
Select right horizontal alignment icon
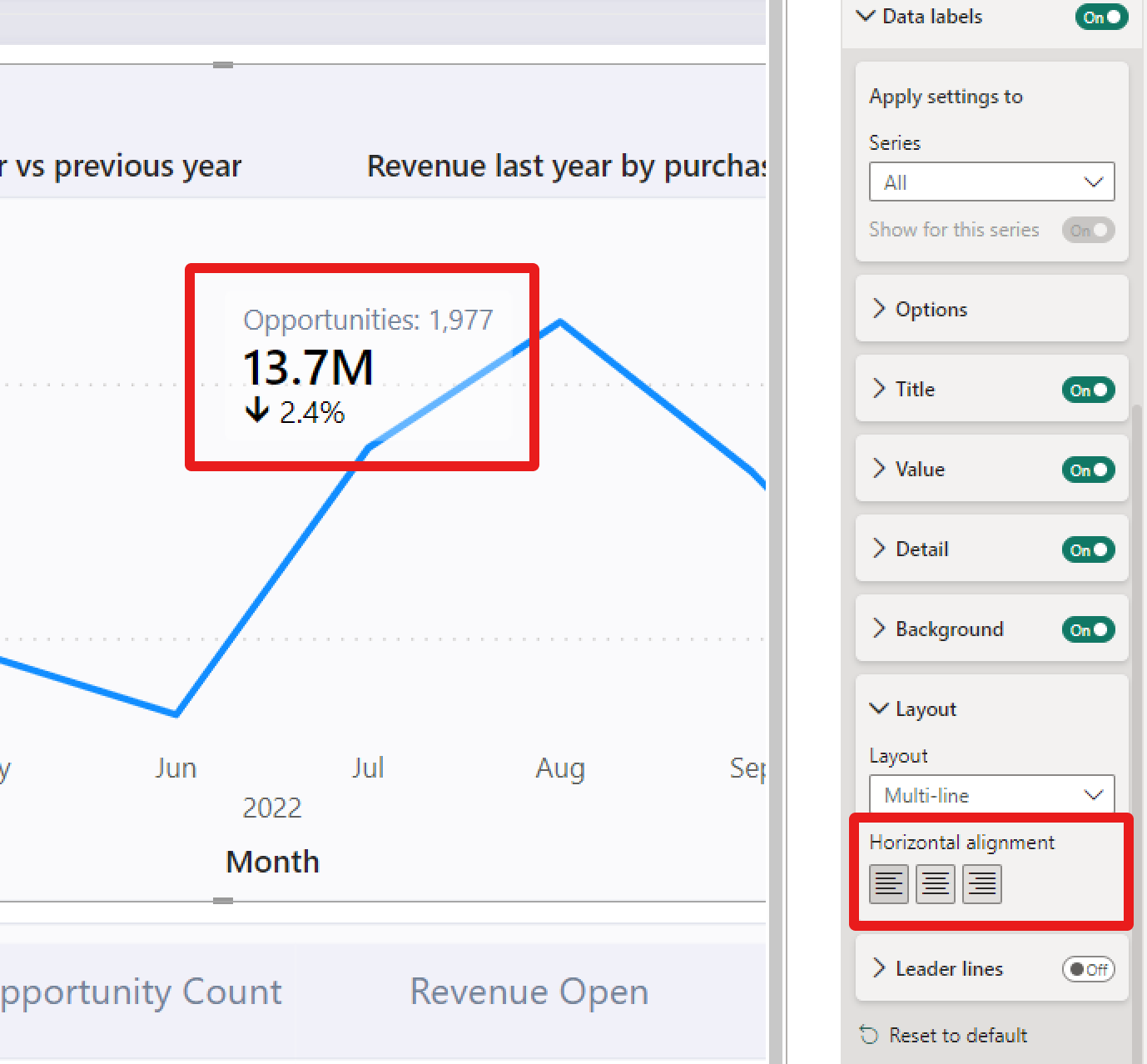[x=981, y=883]
